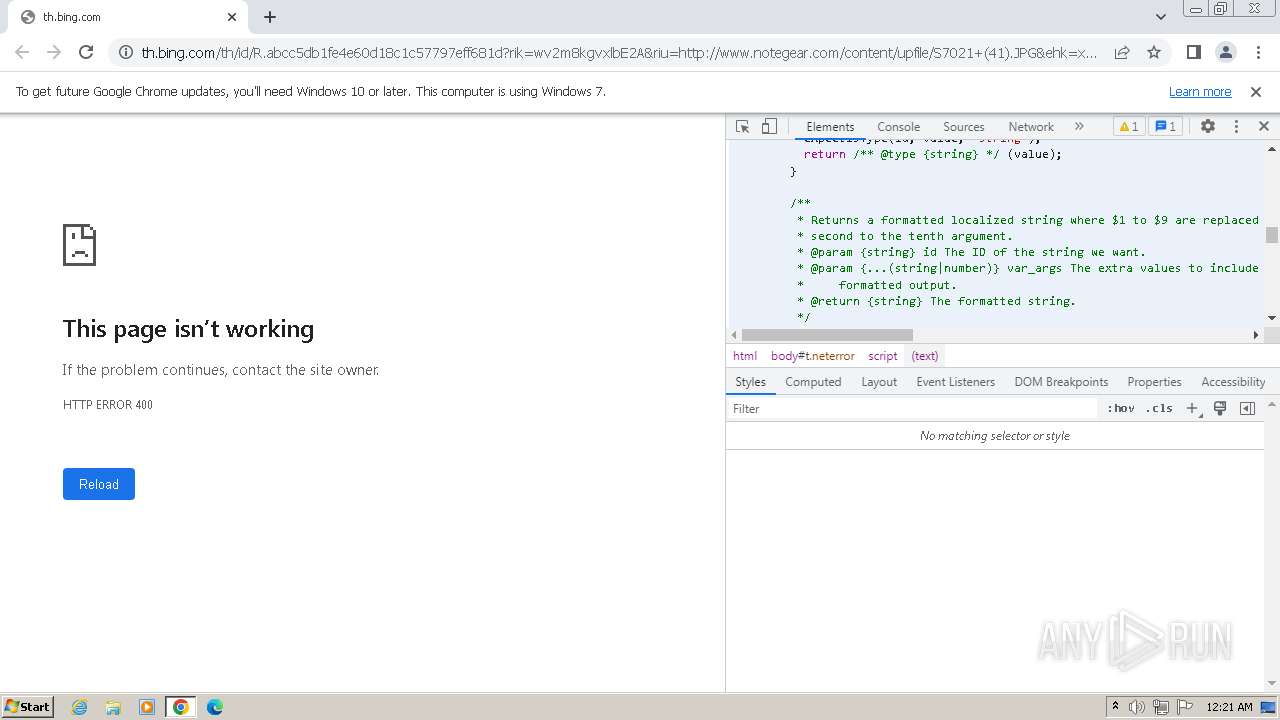
Task: Click elements vertical scrollbar thumb
Action: point(1272,235)
